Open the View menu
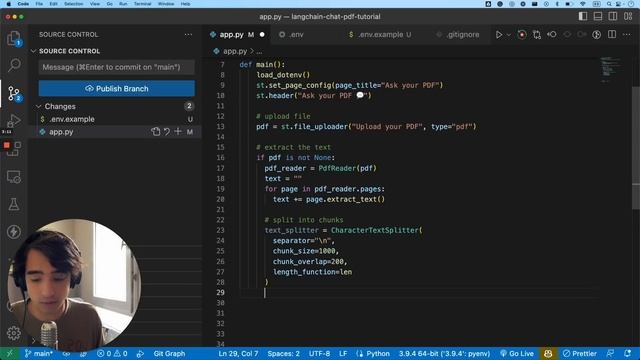Viewport: 640px width, 360px height. (x=95, y=4)
